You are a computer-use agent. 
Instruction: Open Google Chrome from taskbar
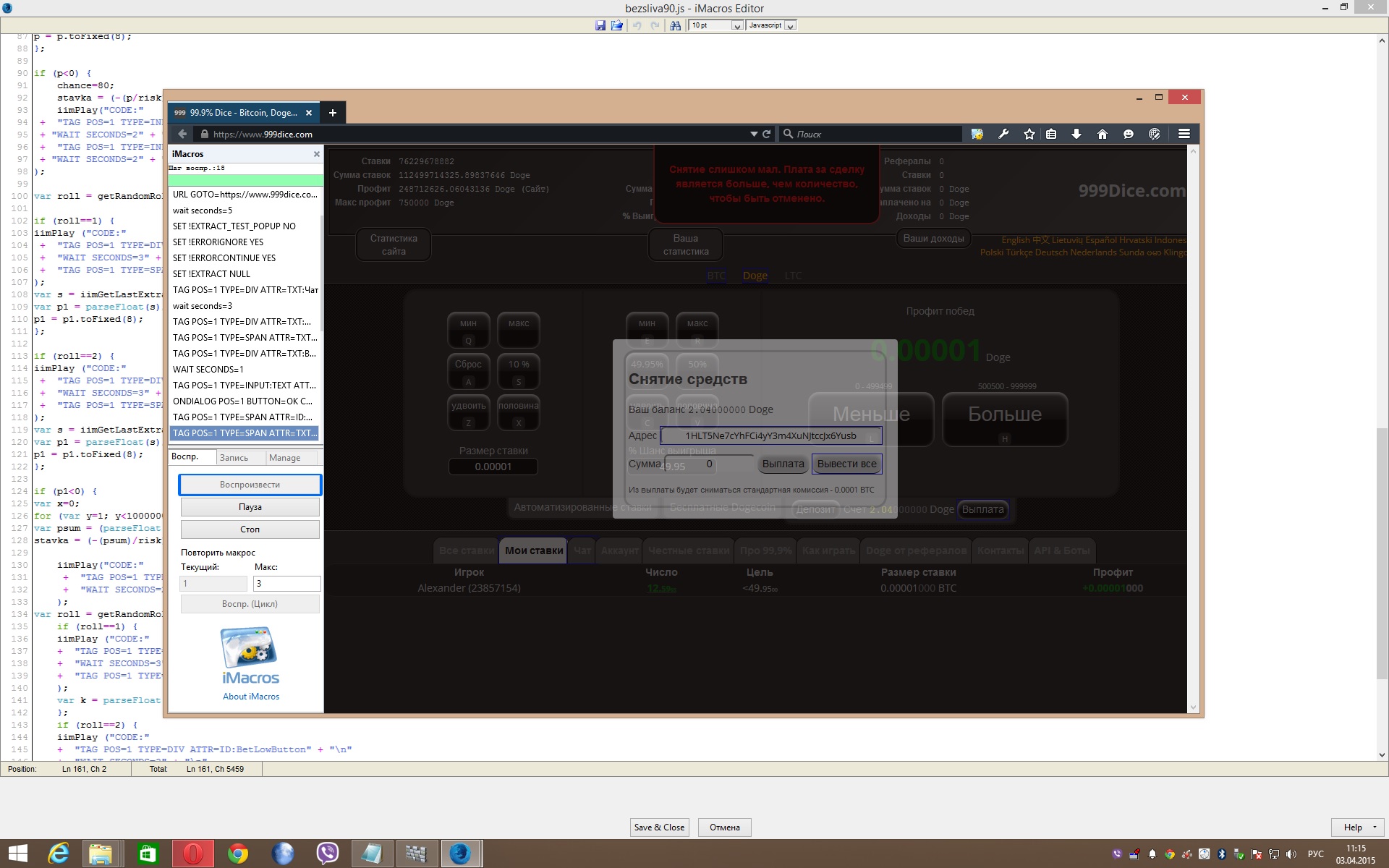click(x=238, y=854)
